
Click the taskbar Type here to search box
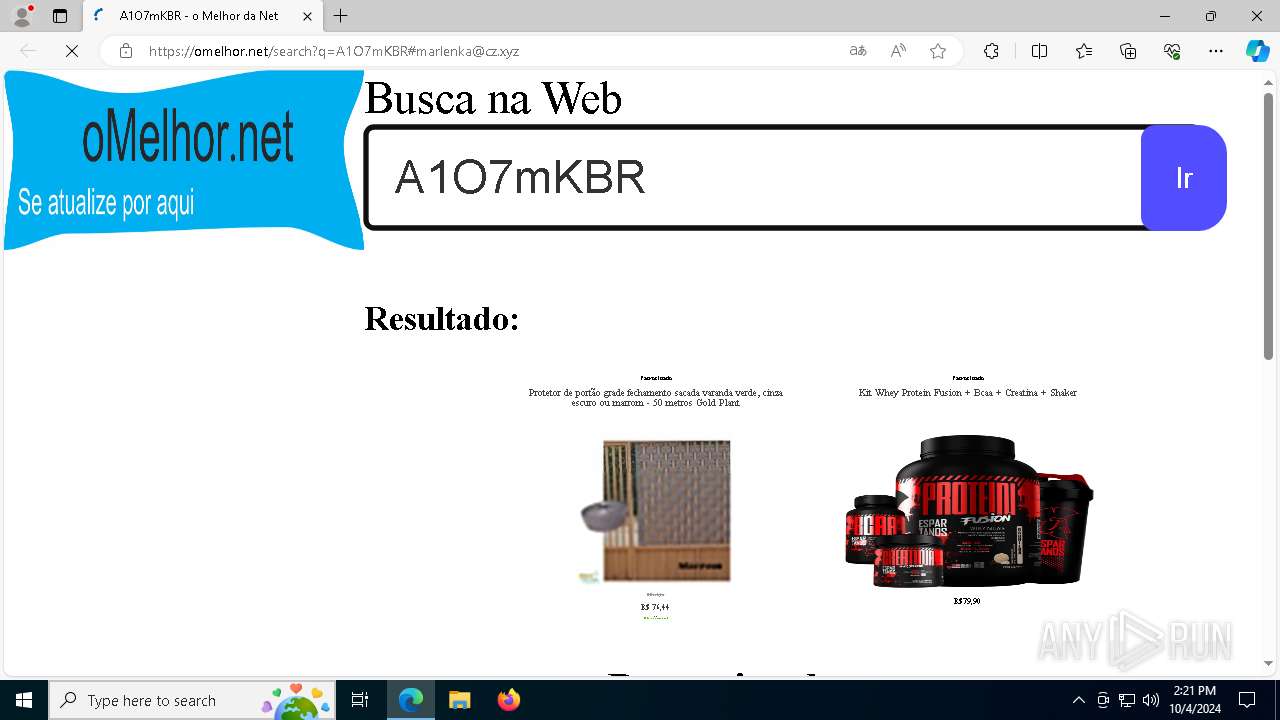[x=191, y=700]
